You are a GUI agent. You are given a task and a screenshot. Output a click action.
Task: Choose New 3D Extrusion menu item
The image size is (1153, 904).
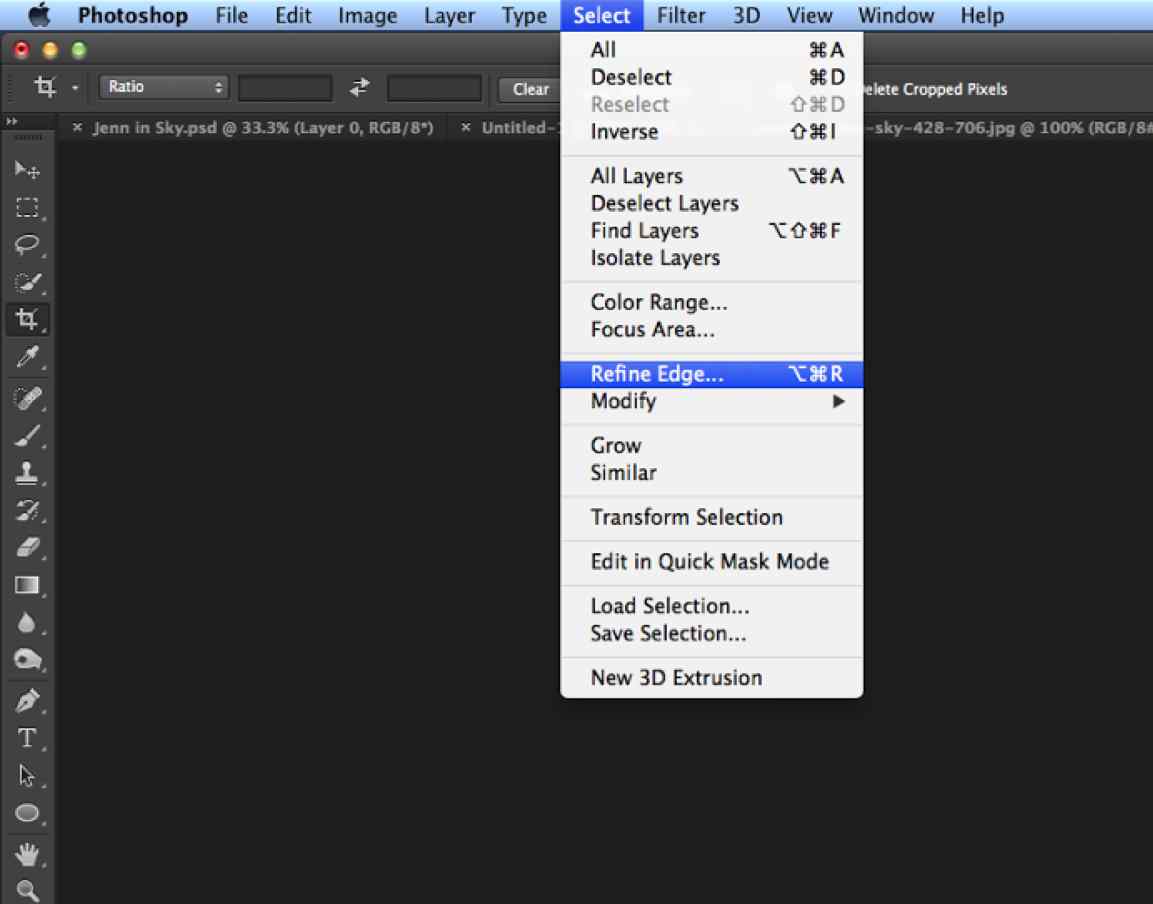[x=711, y=677]
